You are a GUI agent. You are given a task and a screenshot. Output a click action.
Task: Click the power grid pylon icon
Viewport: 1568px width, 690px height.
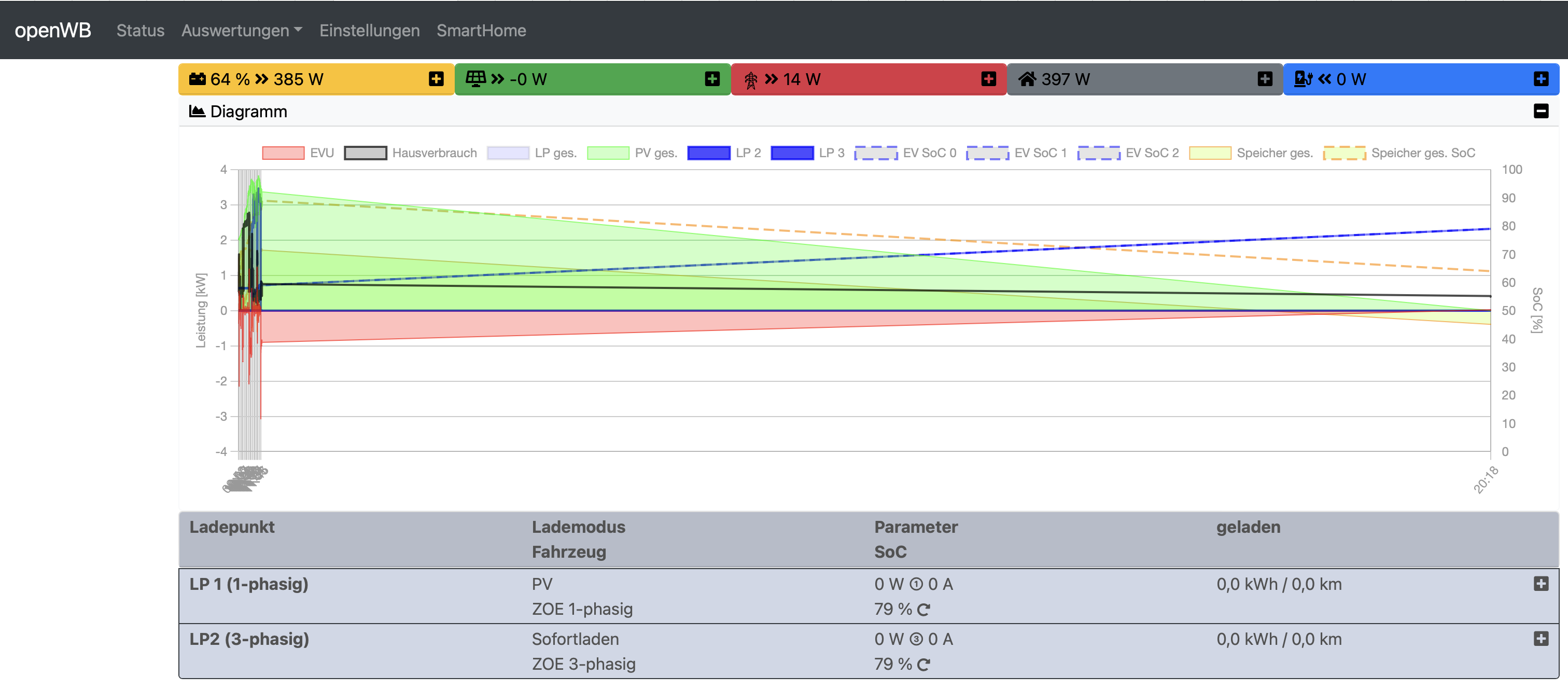click(750, 80)
